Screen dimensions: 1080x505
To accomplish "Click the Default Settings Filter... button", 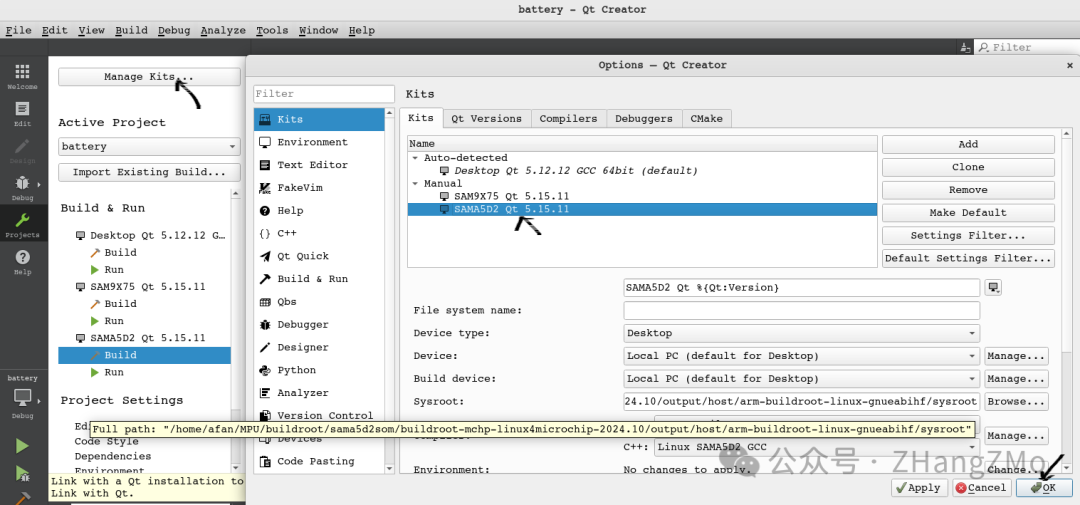I will click(x=968, y=258).
